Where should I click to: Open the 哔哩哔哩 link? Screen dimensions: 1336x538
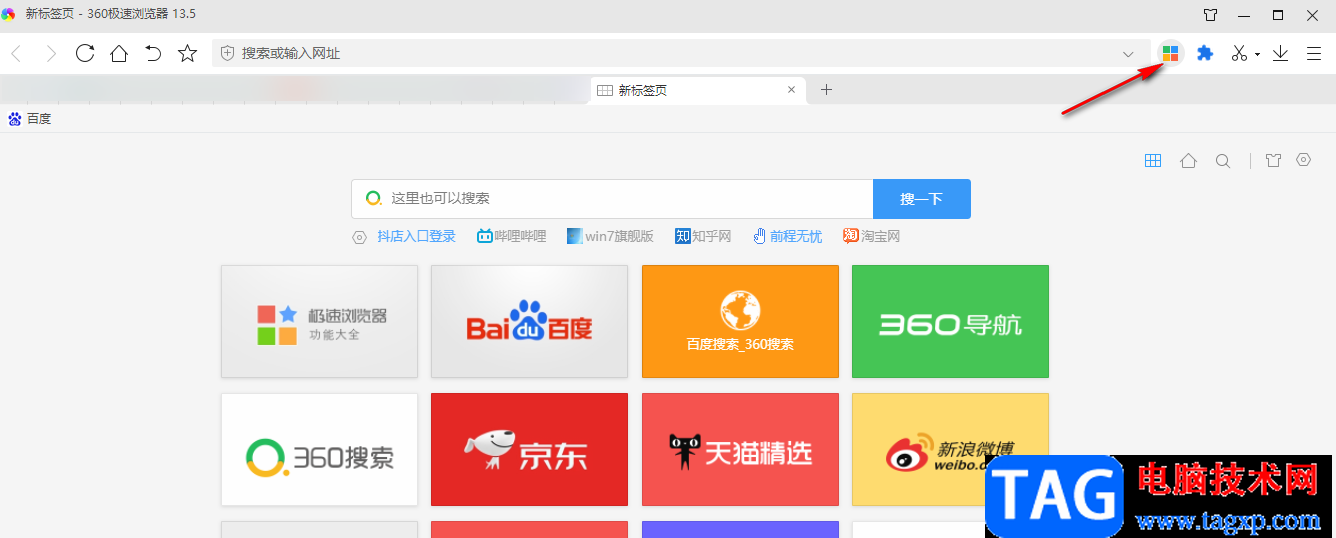click(x=512, y=237)
